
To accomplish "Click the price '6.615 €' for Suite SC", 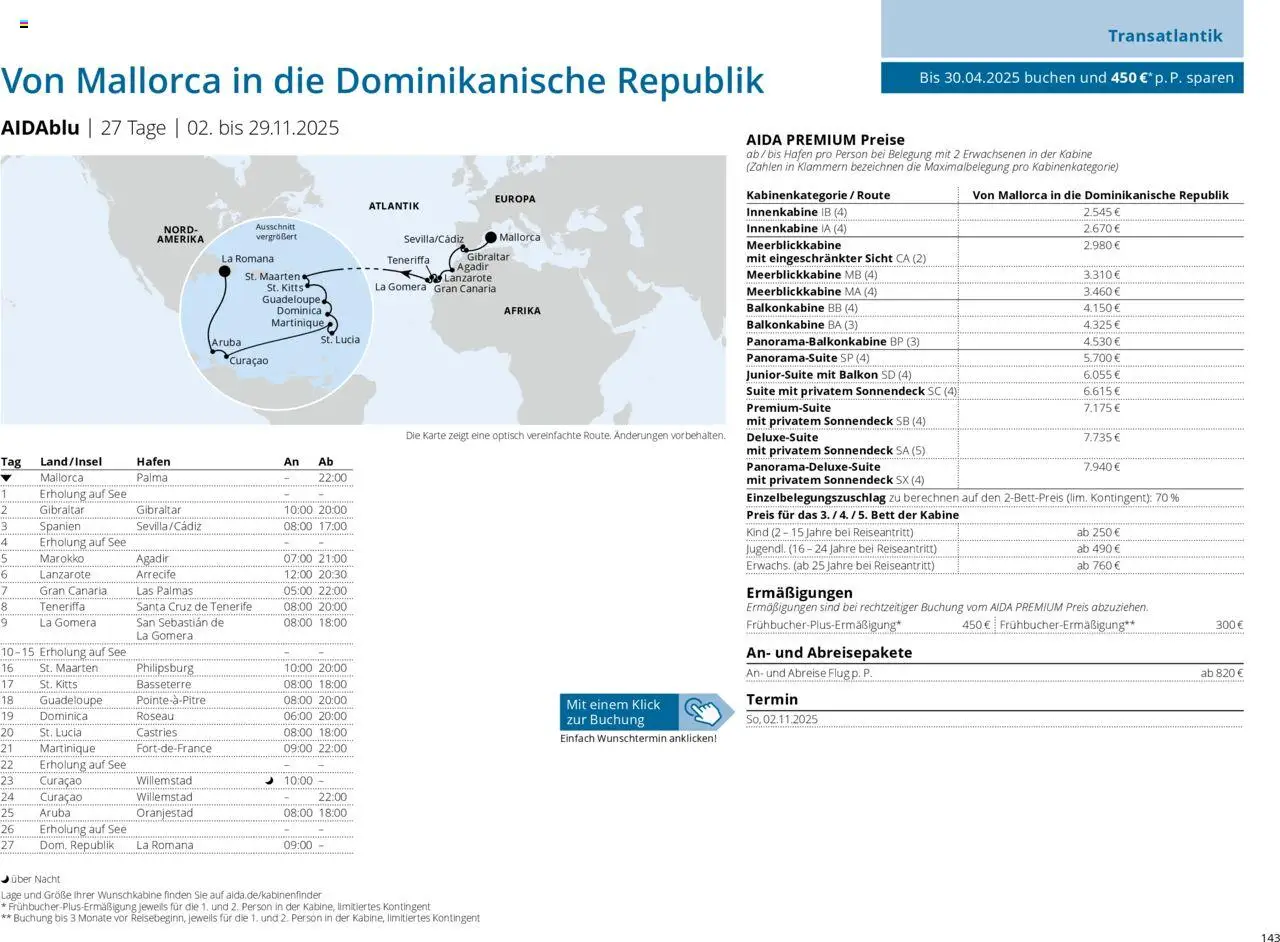I will click(1101, 391).
